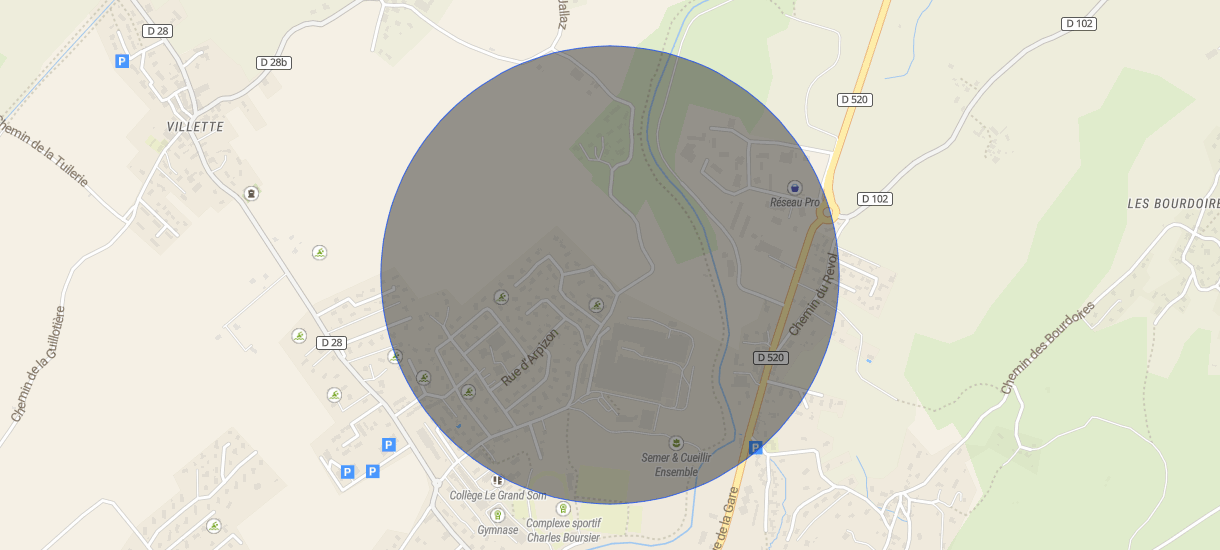The height and width of the screenshot is (550, 1220).
Task: Click the parking icon beside Chemin de la Gare
Action: [756, 448]
